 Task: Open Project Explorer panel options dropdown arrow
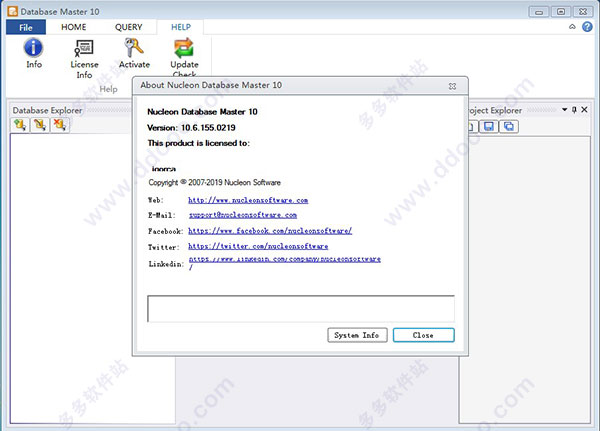(564, 110)
